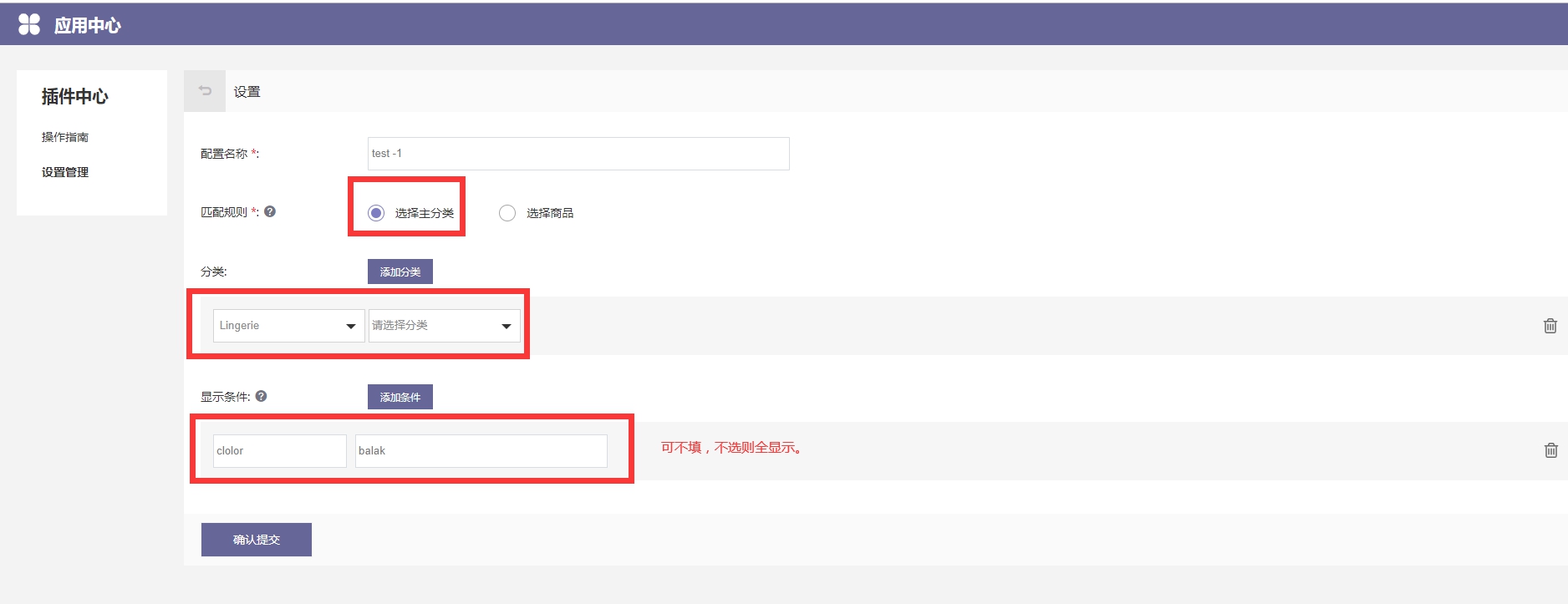Open 操作指南 in the sidebar
The width and height of the screenshot is (1568, 604).
[x=65, y=137]
